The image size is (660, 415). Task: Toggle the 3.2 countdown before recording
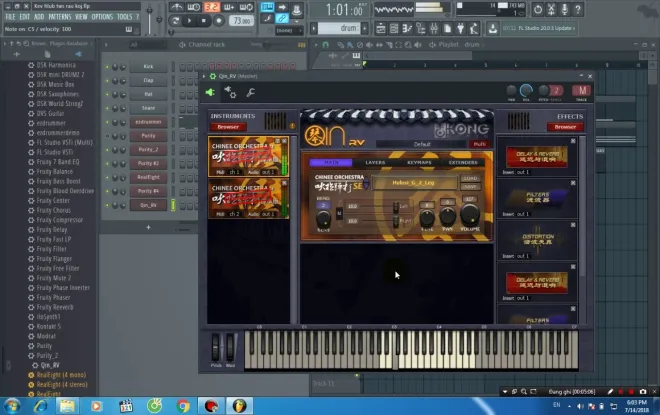[211, 7]
